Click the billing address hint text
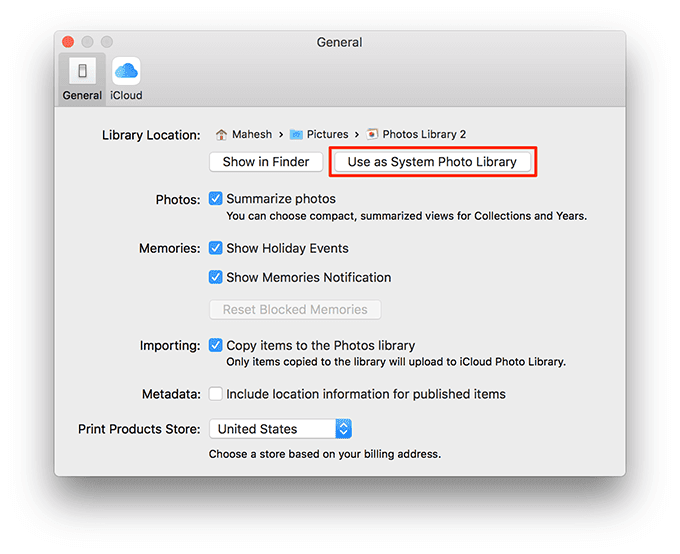 coord(325,454)
